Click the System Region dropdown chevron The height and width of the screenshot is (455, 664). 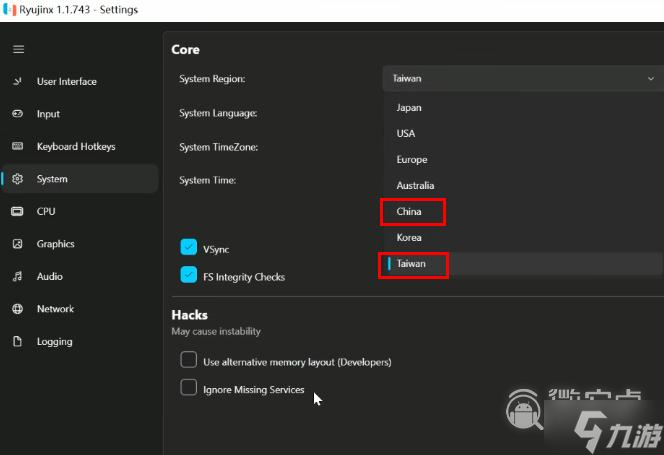650,79
